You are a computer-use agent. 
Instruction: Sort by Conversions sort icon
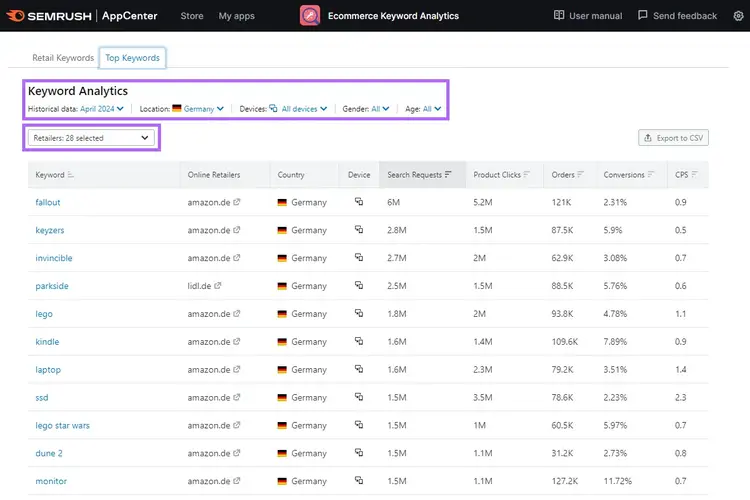pos(651,175)
